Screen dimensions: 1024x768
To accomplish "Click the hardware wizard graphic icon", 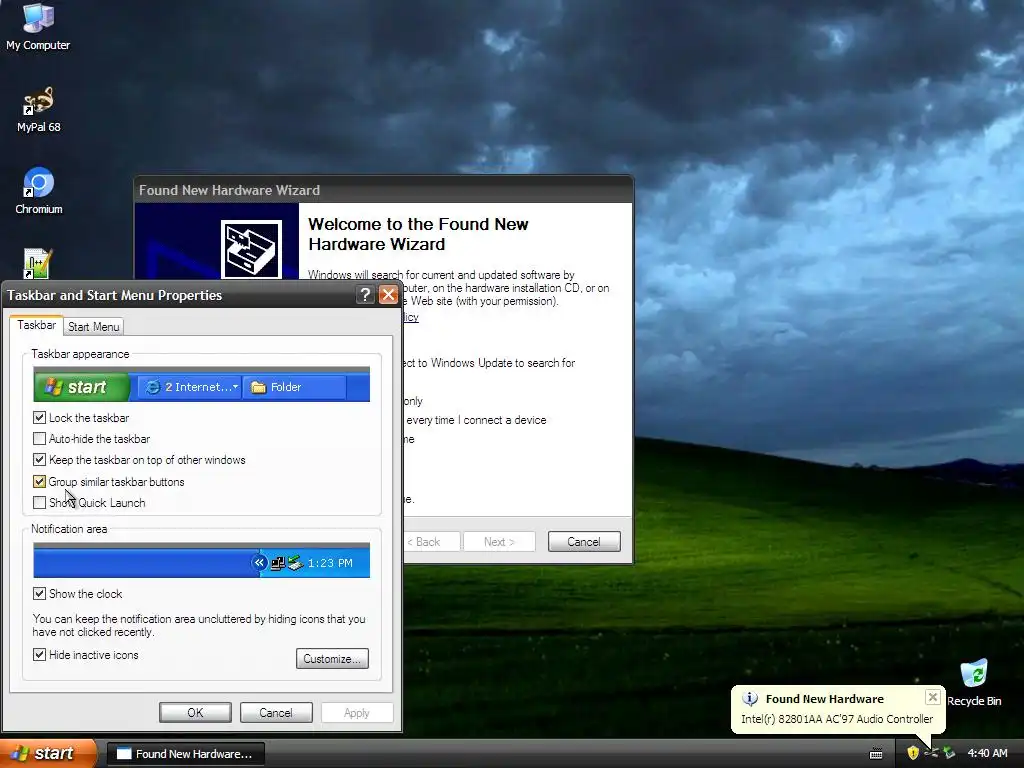I will pos(251,249).
